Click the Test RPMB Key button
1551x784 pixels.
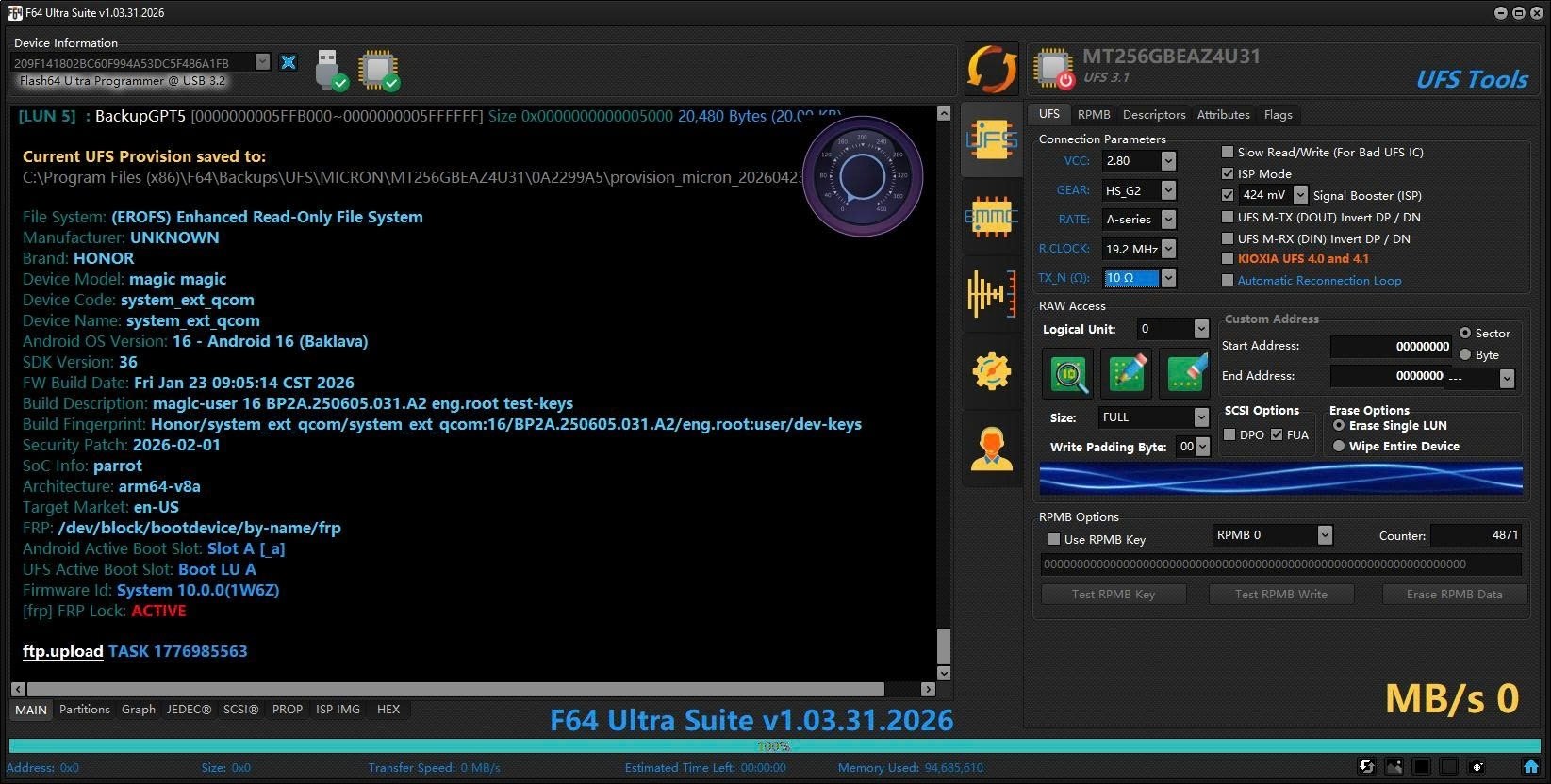pos(1113,595)
